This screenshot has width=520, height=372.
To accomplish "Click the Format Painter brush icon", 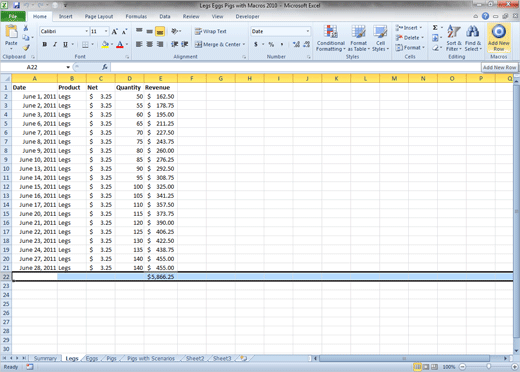I will [x=26, y=47].
